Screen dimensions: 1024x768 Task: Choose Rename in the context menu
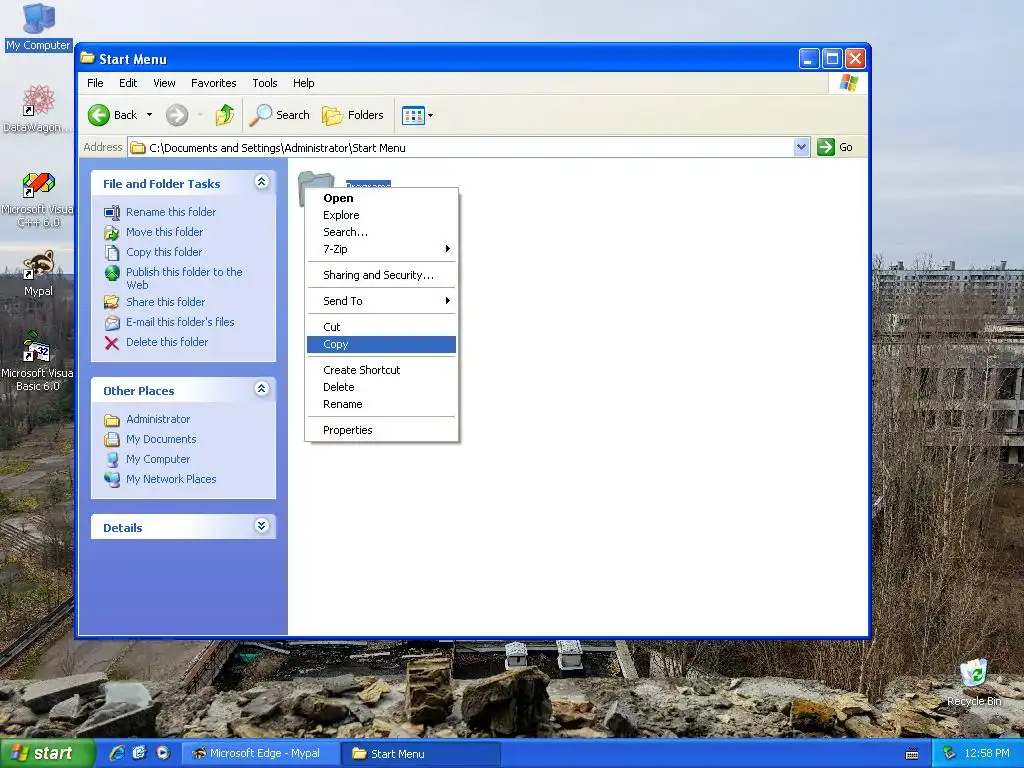click(381, 404)
